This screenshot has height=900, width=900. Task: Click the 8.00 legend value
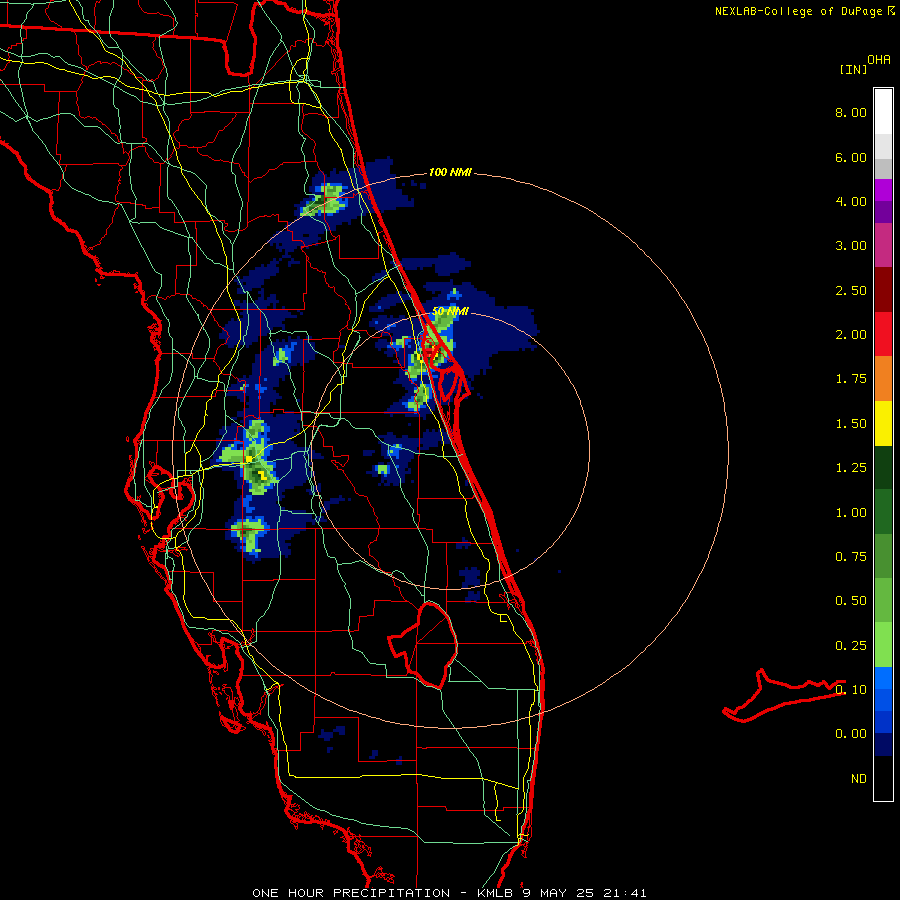tap(851, 112)
